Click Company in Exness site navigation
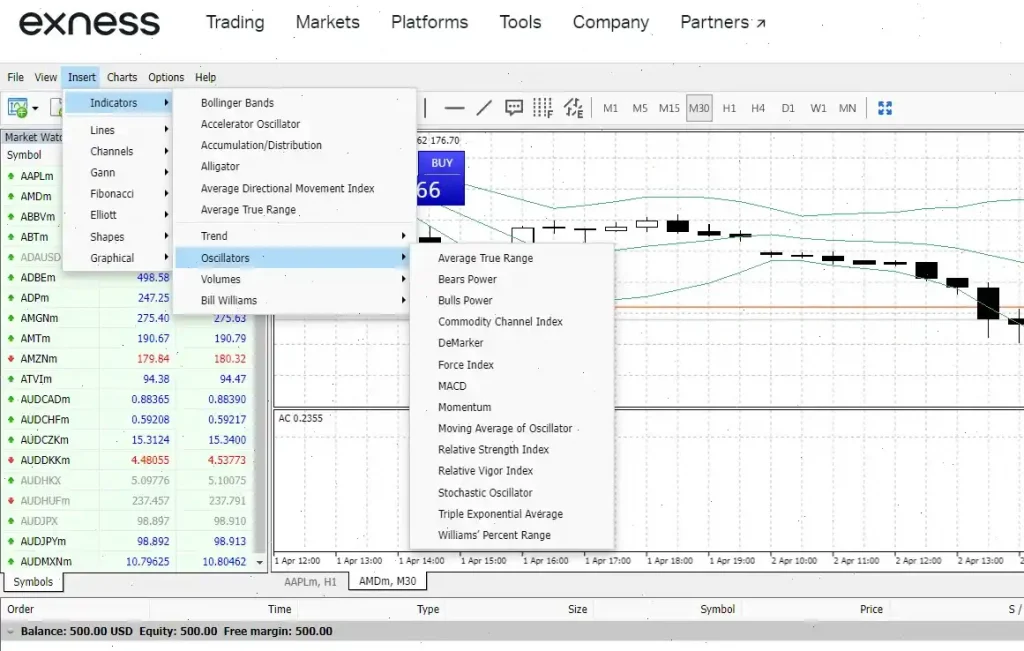 611,22
